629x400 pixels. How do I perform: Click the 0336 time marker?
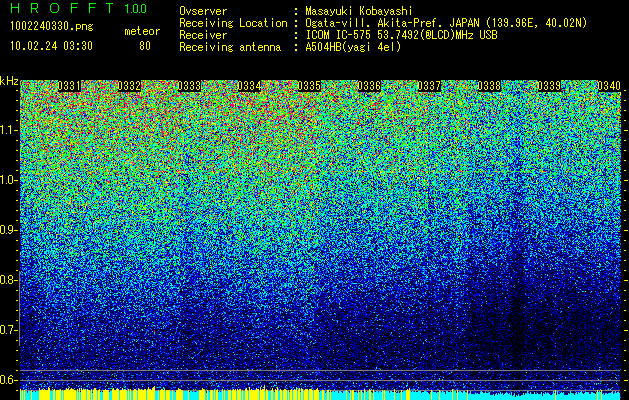(369, 86)
